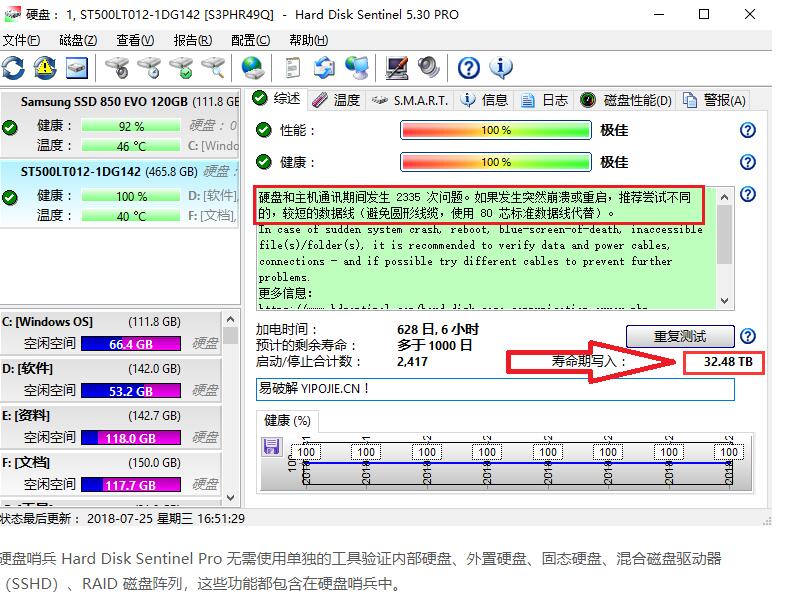
Task: Click the ST500LT012 40 °C temperature bar
Action: (x=131, y=216)
